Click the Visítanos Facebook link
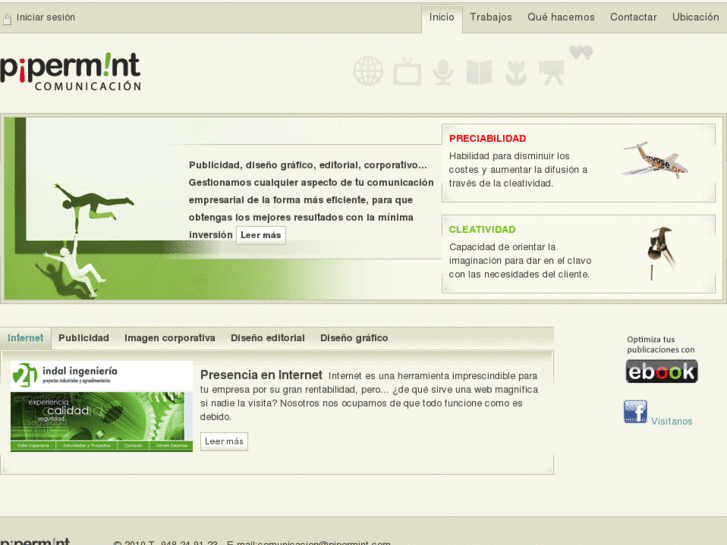This screenshot has height=545, width=727. 671,421
